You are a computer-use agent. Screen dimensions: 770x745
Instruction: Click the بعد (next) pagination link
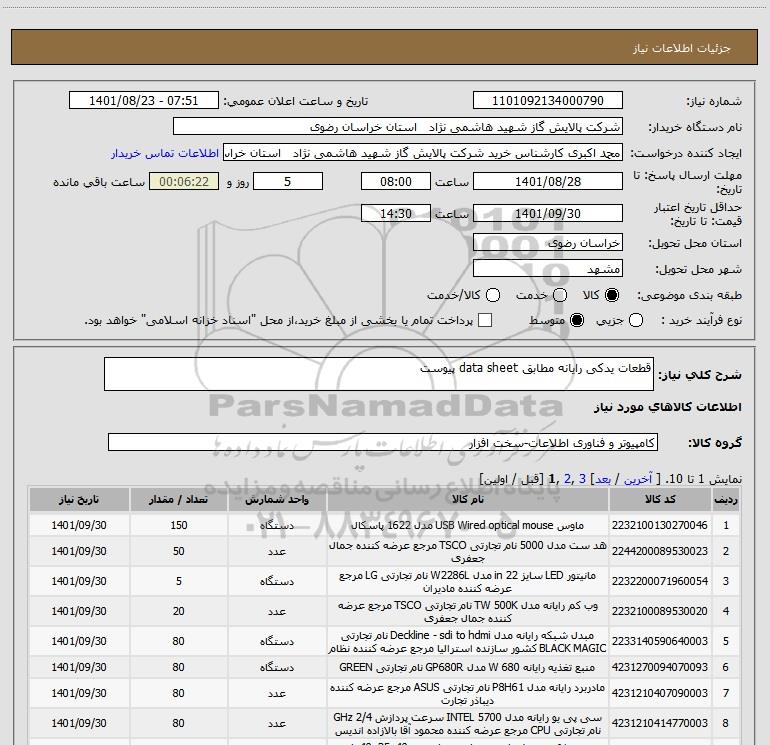coord(601,479)
